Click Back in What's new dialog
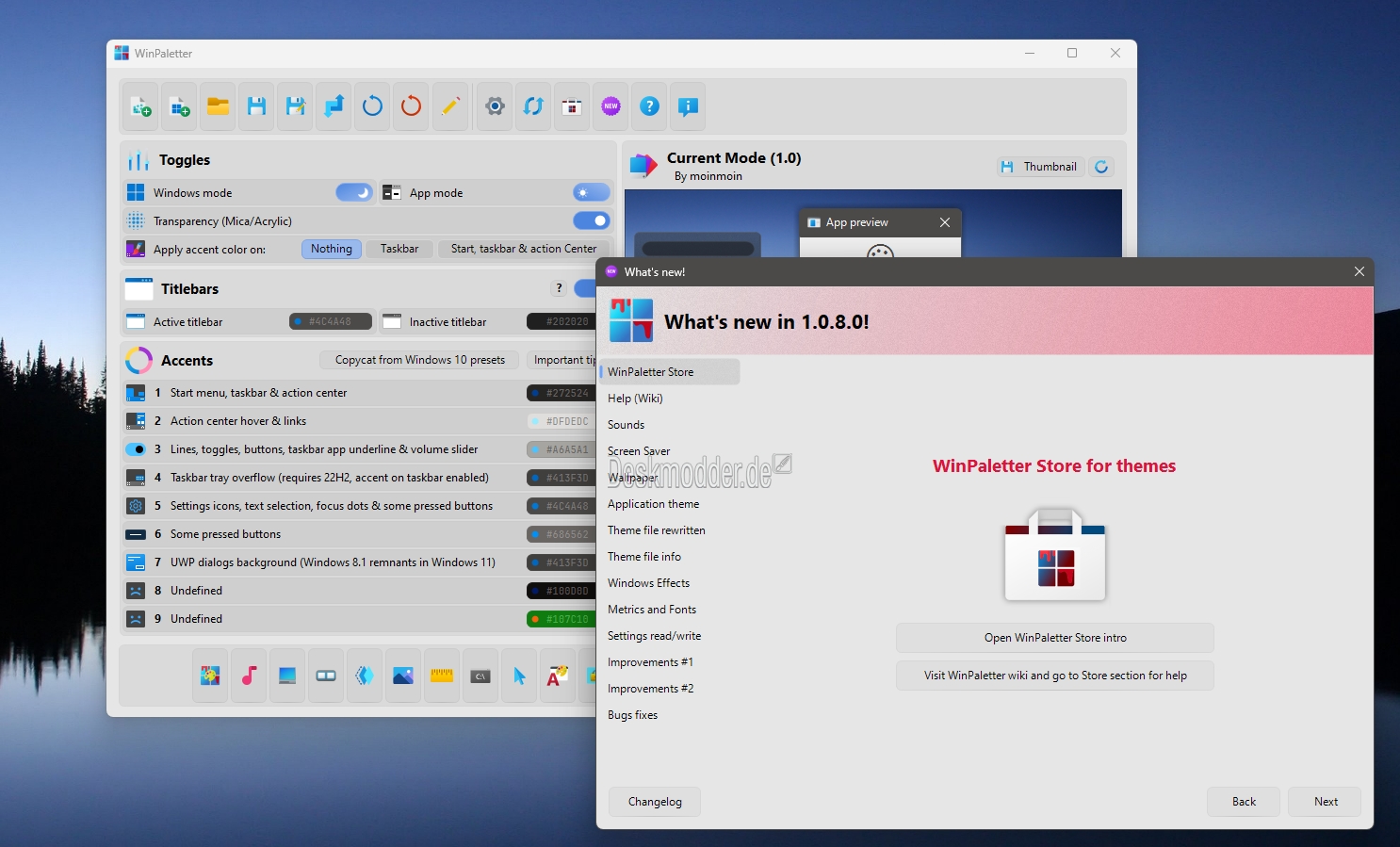This screenshot has height=847, width=1400. pyautogui.click(x=1244, y=802)
